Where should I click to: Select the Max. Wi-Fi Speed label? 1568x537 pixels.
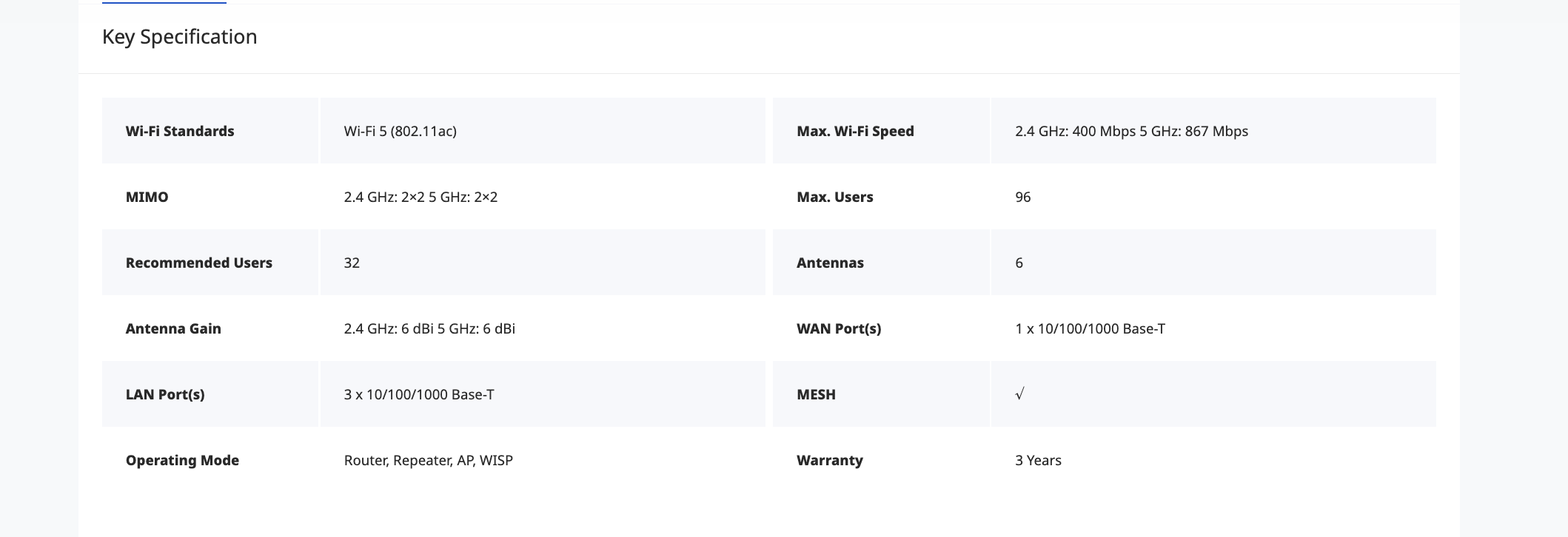855,131
